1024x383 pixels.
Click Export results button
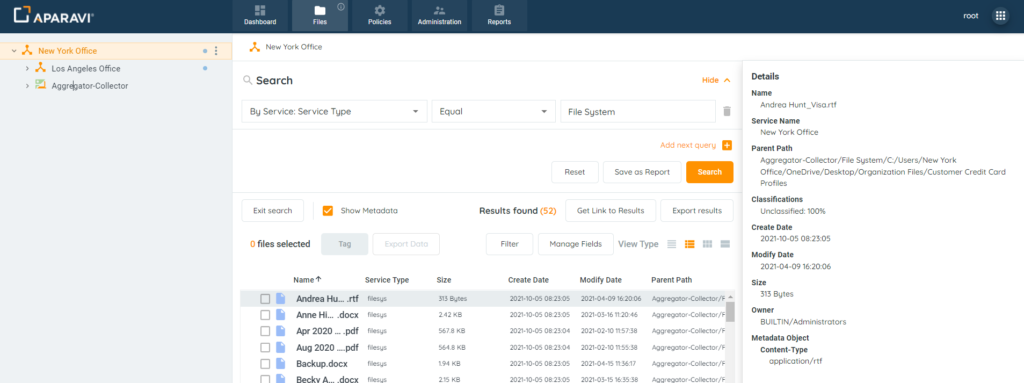(697, 210)
